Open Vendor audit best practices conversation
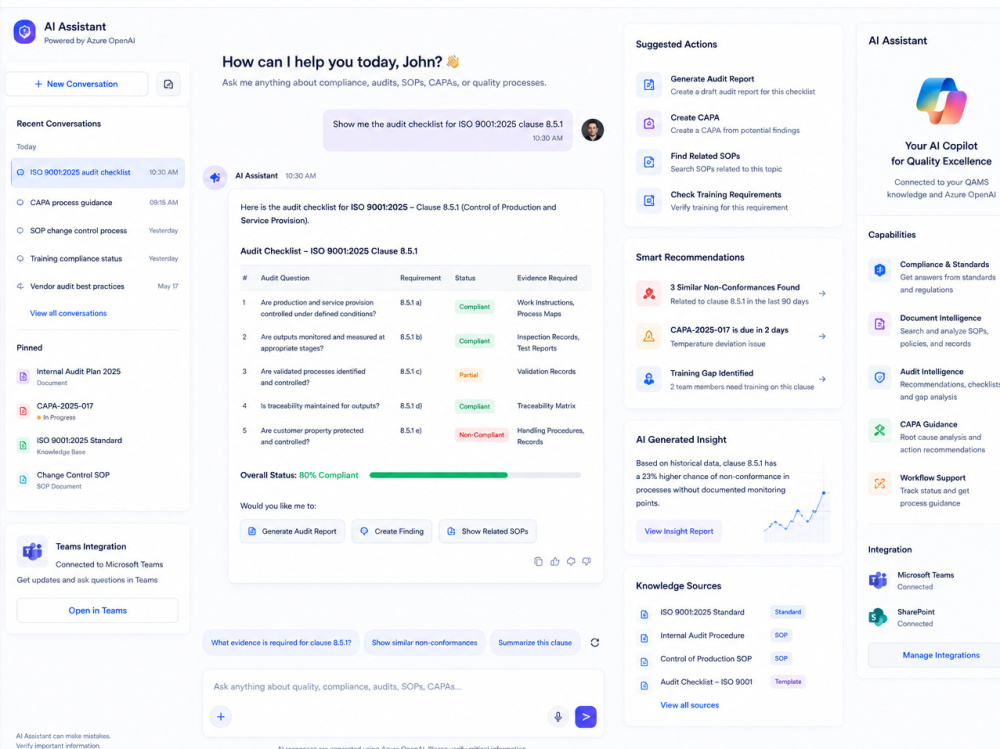The image size is (1000, 749). pos(98,286)
